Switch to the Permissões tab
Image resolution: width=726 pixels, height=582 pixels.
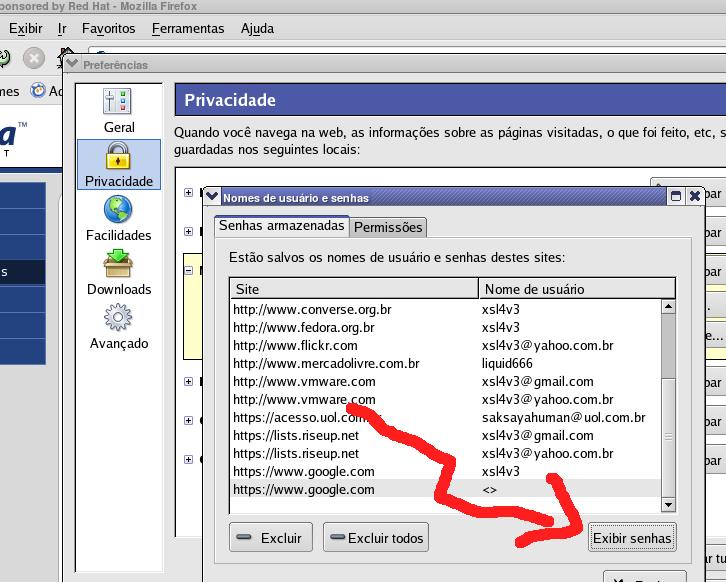tap(388, 227)
